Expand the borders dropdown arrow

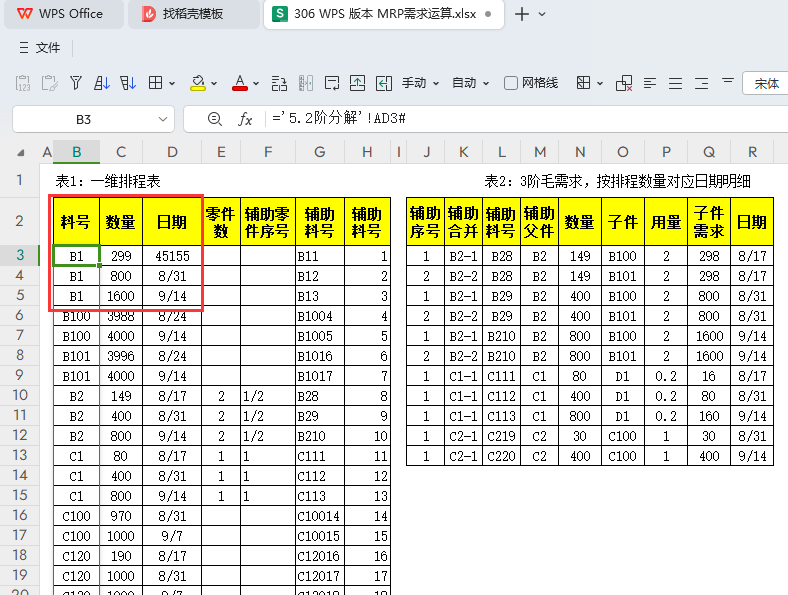[172, 83]
